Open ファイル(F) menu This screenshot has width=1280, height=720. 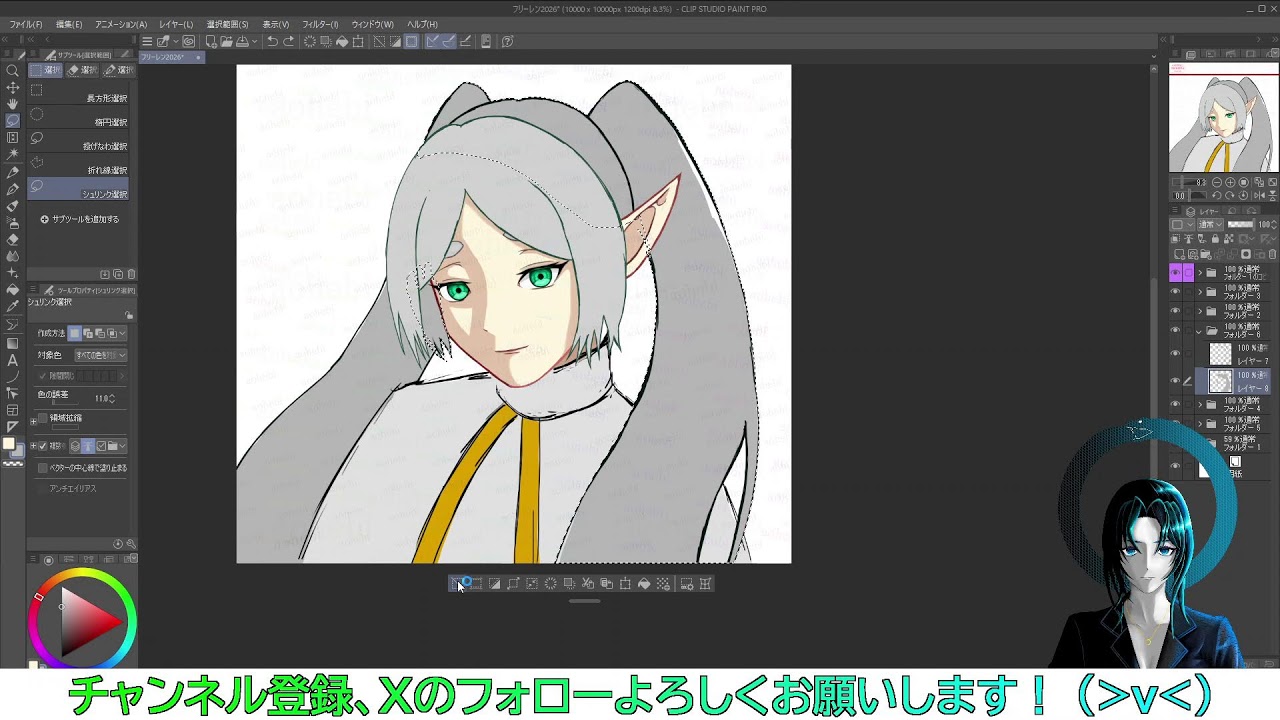pos(26,24)
